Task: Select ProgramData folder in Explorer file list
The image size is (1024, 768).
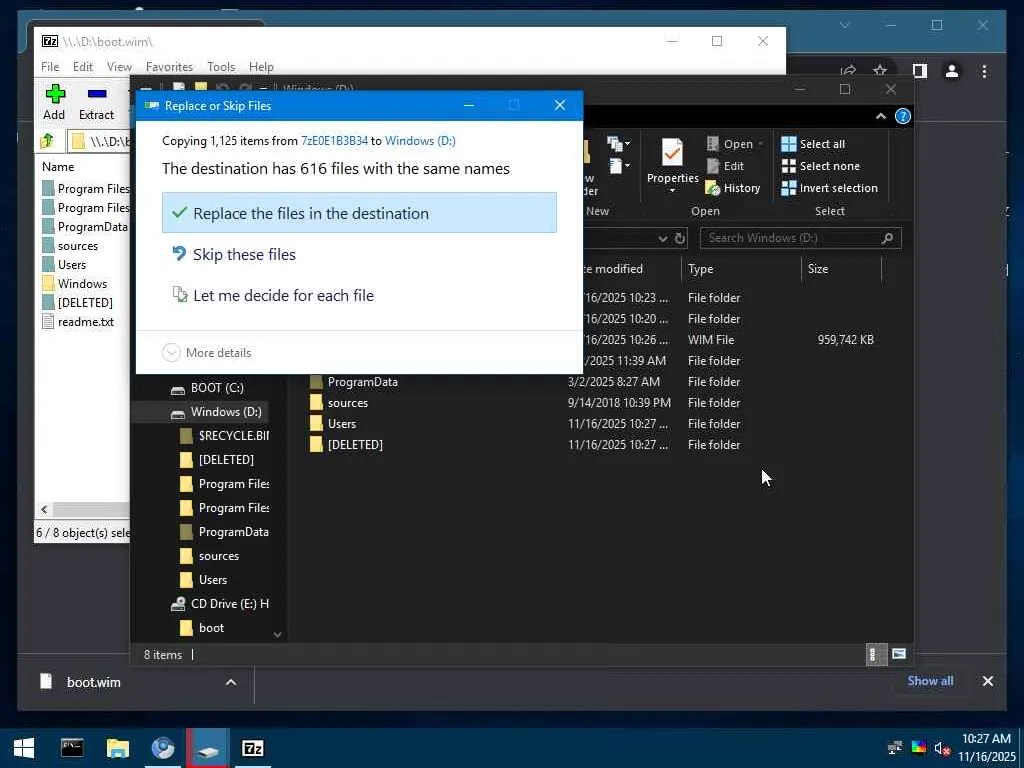Action: 353,382
